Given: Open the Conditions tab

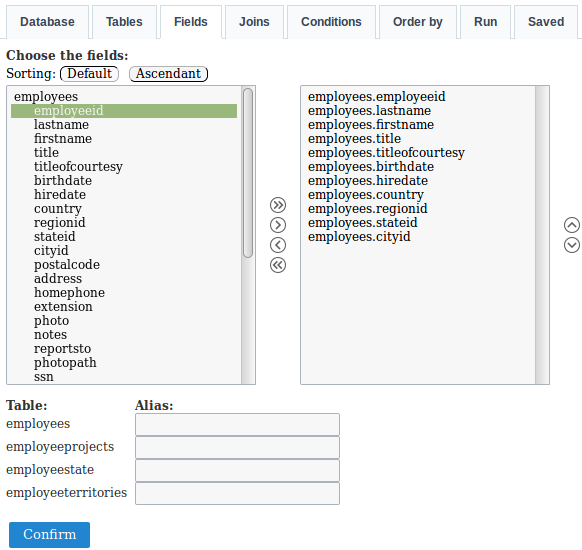Looking at the screenshot, I should 331,22.
